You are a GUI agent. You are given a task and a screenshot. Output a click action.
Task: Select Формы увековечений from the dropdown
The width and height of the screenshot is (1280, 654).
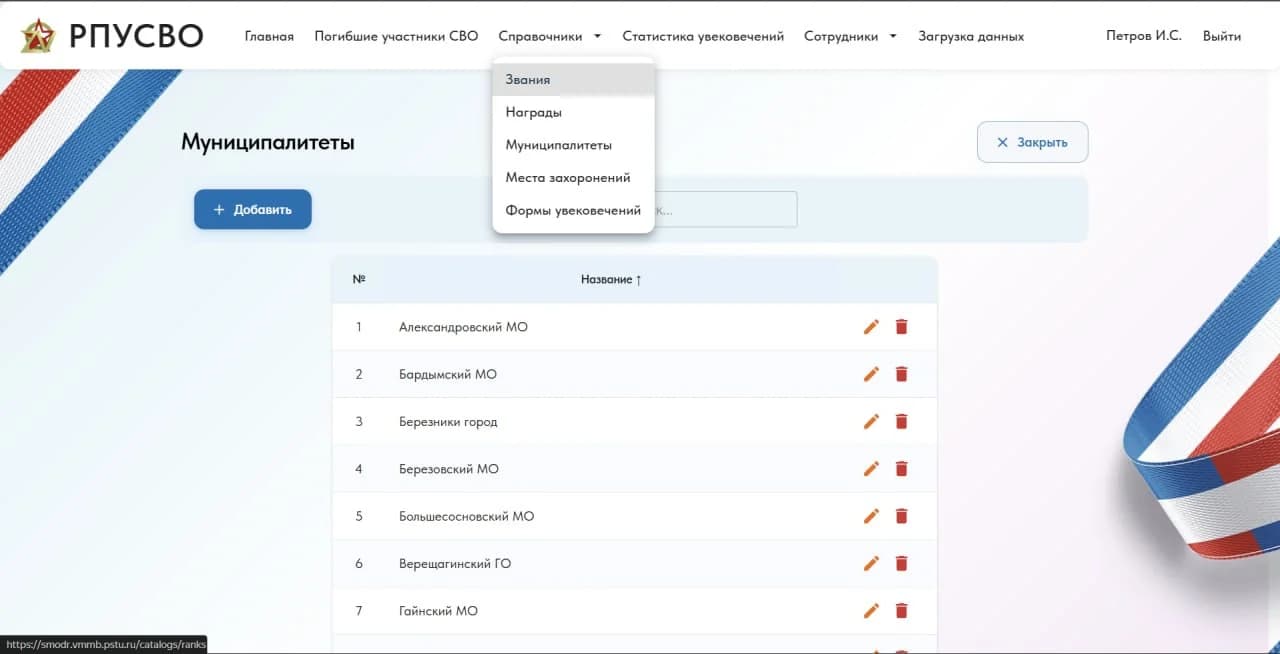point(573,210)
